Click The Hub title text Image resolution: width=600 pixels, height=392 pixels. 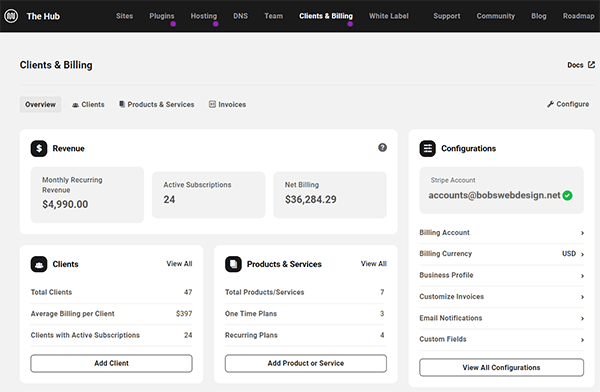click(43, 16)
